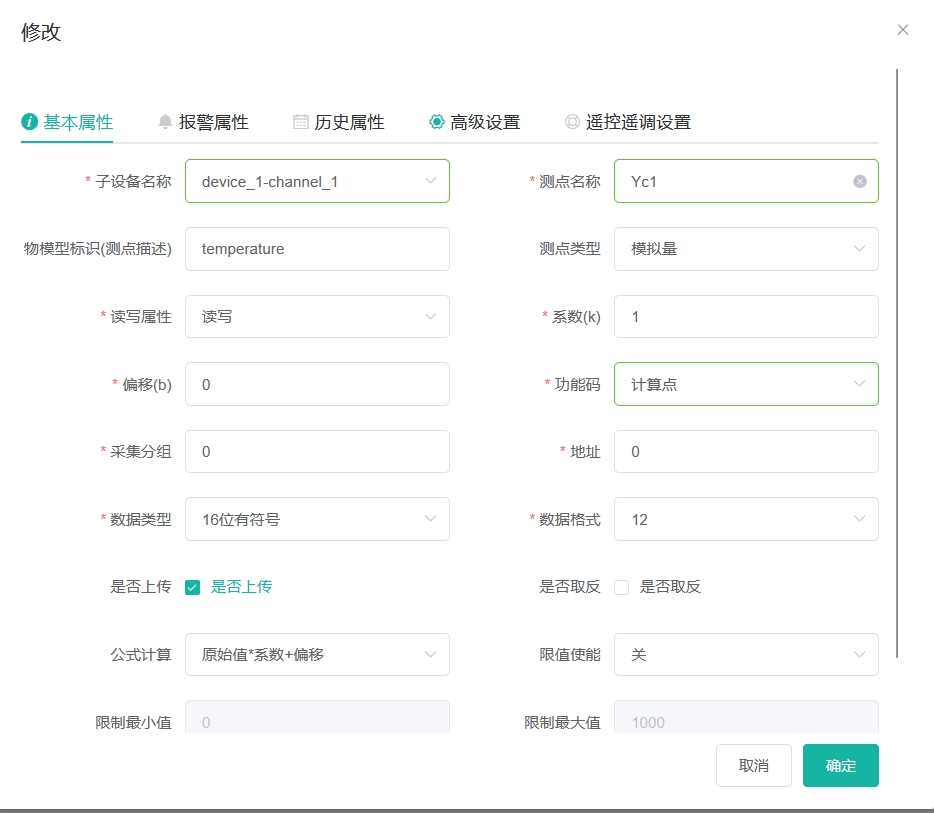Enable the 是否取反 checkbox
This screenshot has width=934, height=813.
coord(621,588)
